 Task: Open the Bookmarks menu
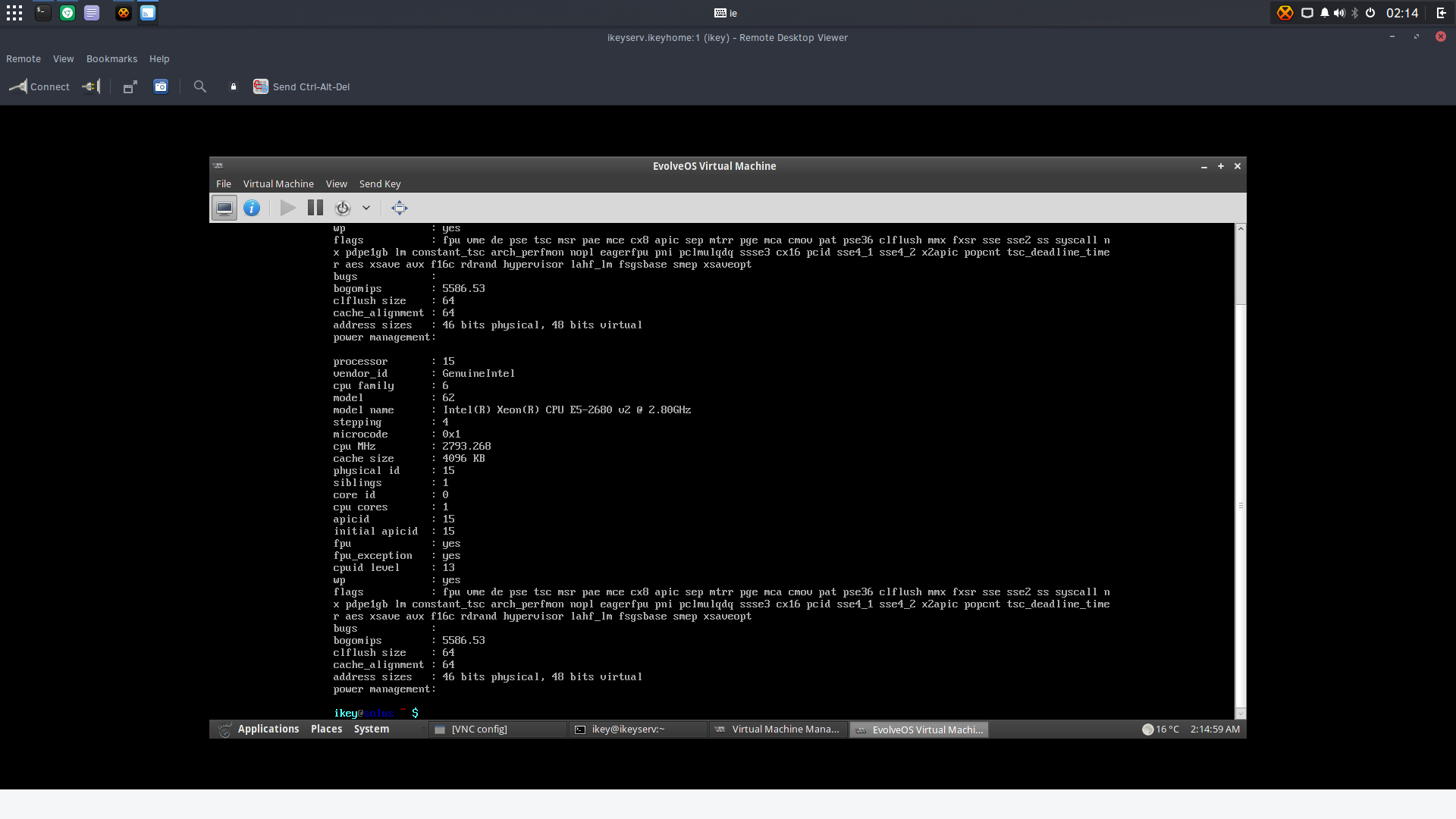coord(111,58)
